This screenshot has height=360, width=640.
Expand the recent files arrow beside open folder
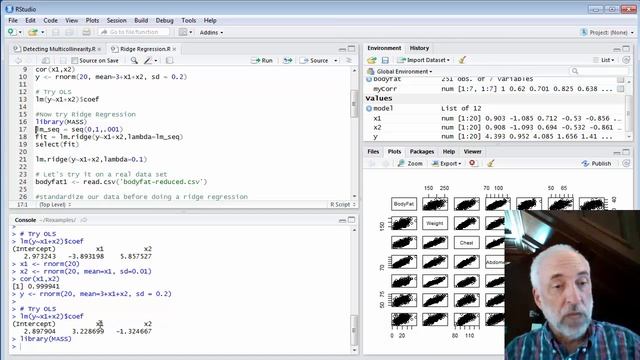click(42, 32)
